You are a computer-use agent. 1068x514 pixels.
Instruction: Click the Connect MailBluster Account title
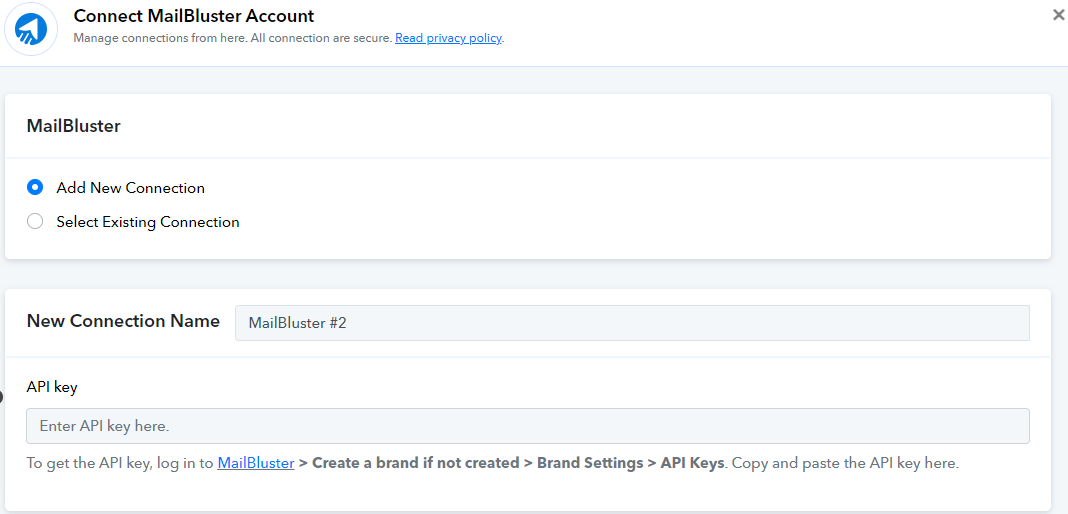coord(193,16)
